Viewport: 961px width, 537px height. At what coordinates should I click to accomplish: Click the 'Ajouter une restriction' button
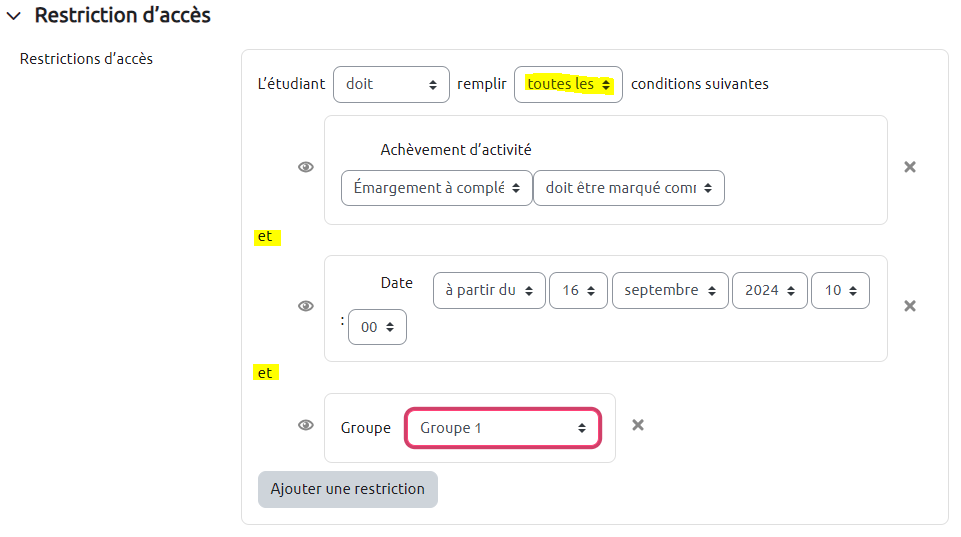(x=347, y=489)
